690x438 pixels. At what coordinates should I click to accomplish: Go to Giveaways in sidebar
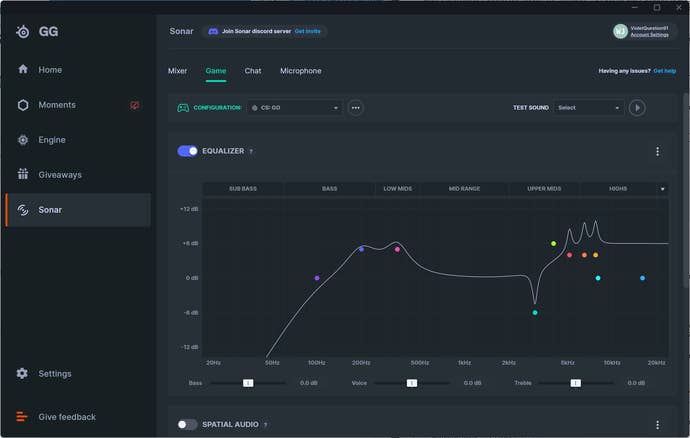pyautogui.click(x=60, y=175)
